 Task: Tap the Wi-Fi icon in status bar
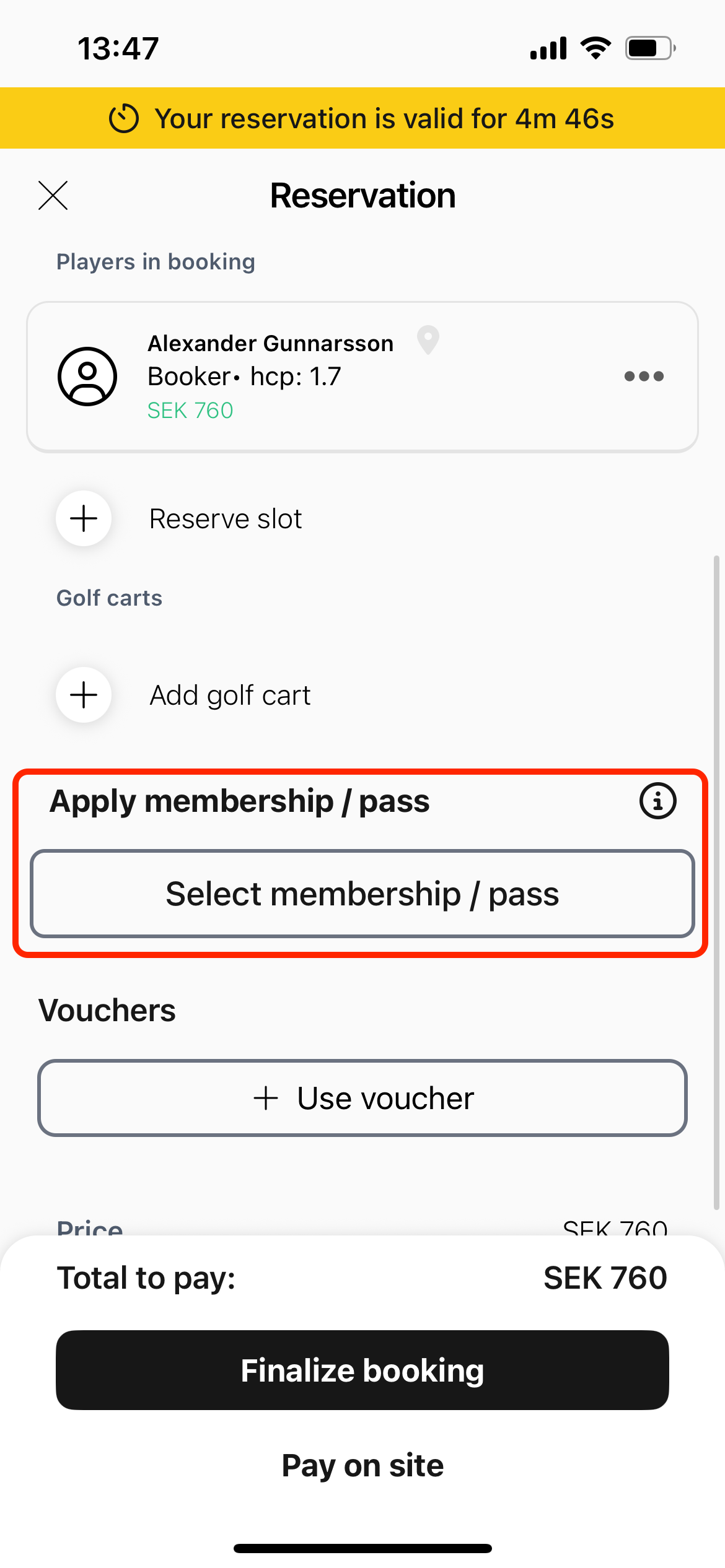595,48
